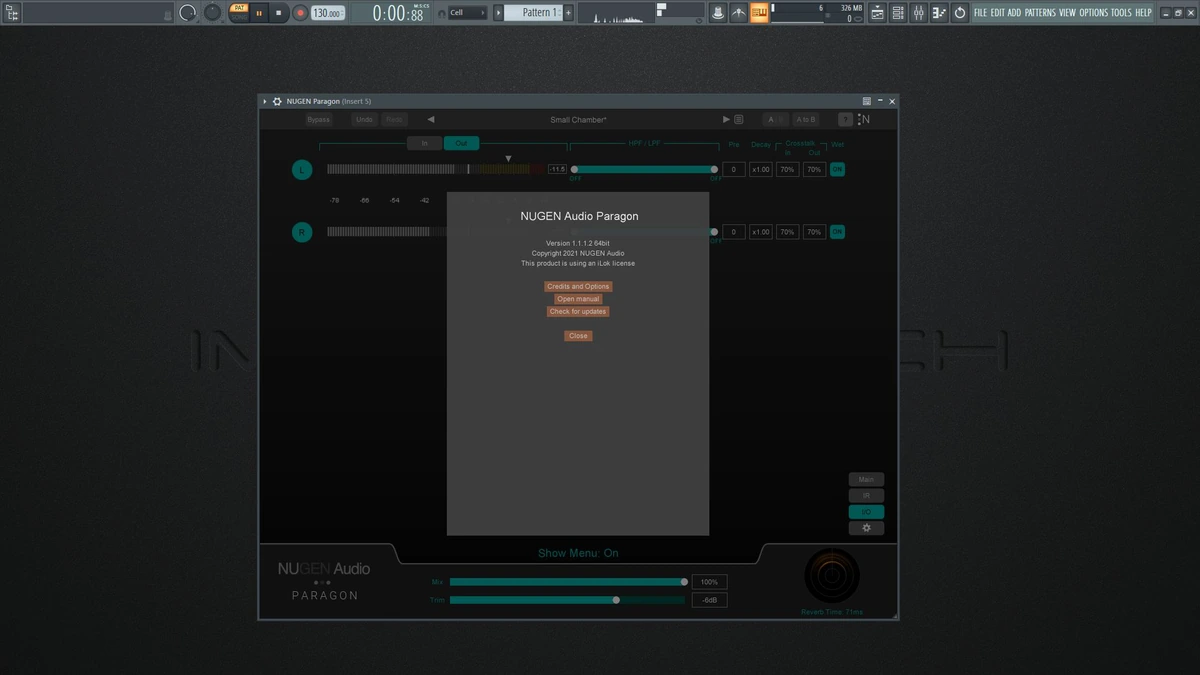
Task: Close the about dialog with Close
Action: [578, 336]
